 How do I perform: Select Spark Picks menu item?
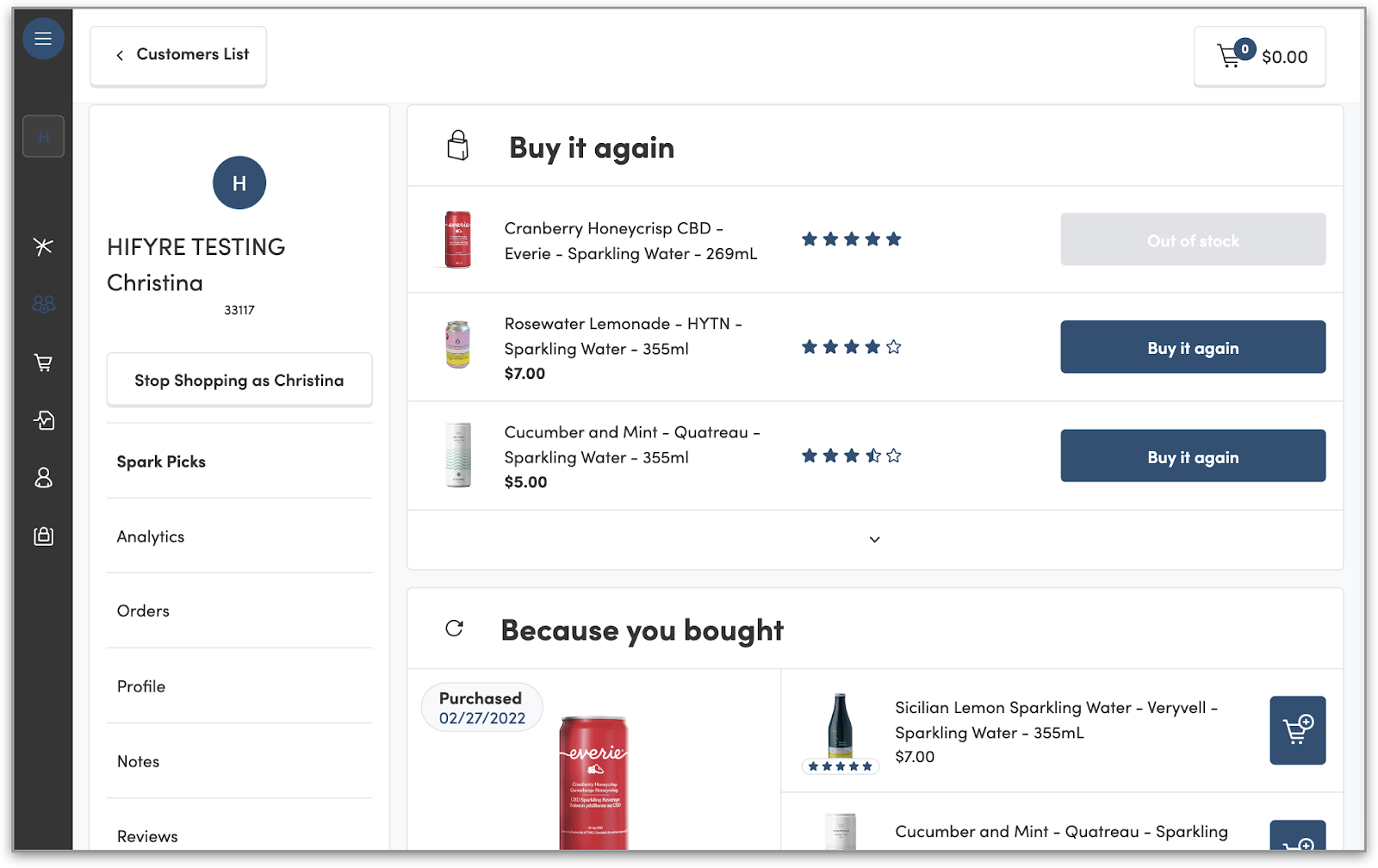[161, 462]
